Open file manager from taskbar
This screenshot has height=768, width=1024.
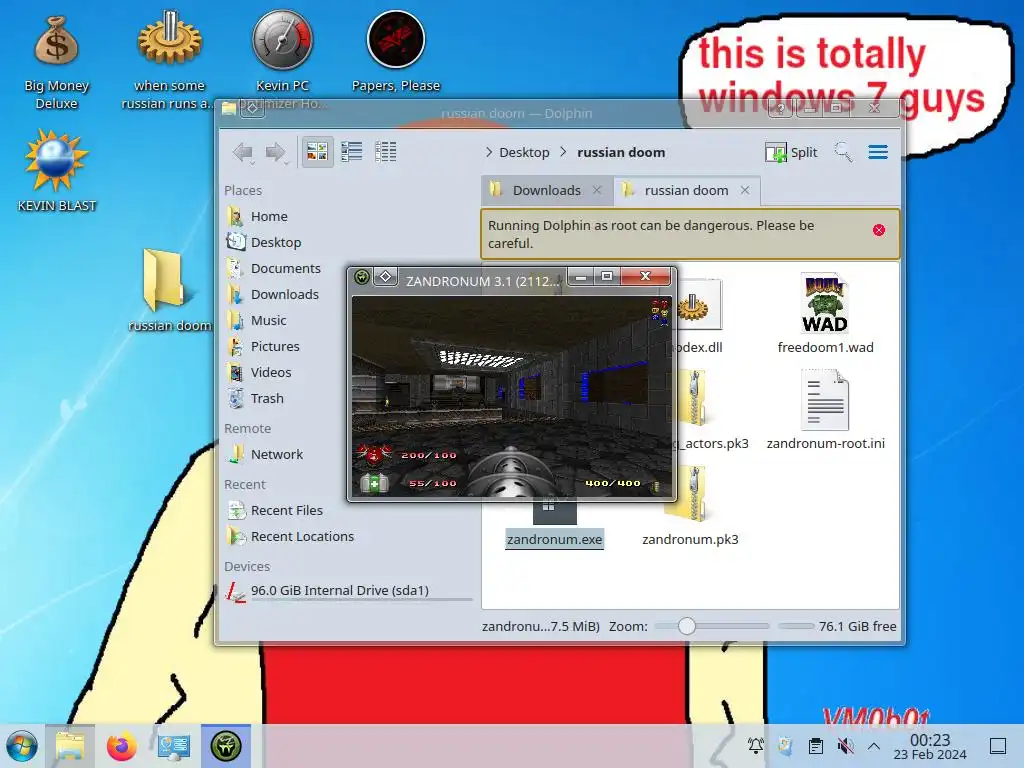(70, 746)
